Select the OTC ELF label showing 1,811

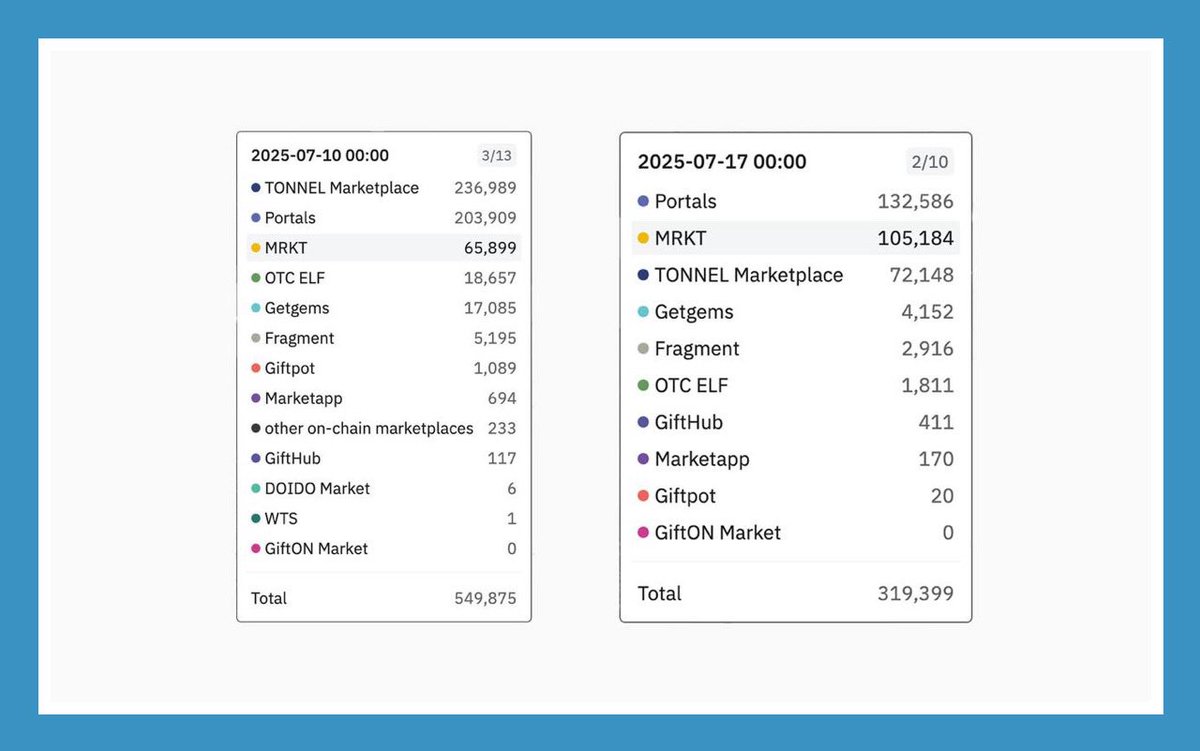(690, 385)
